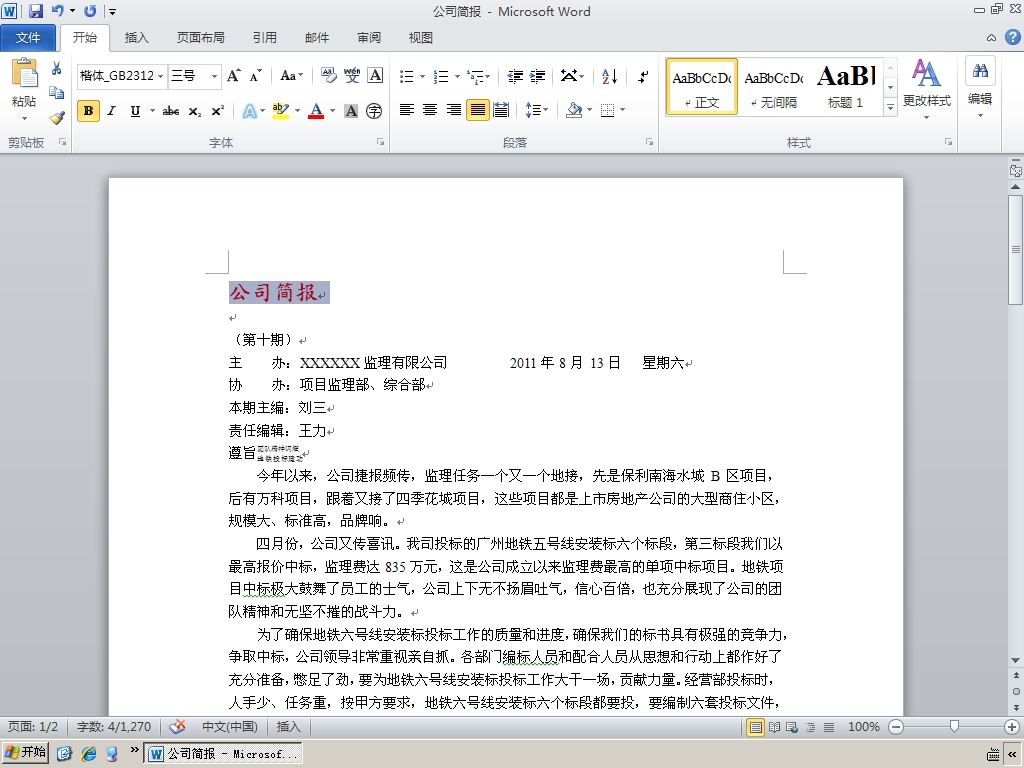This screenshot has height=768, width=1024.
Task: Open the font name dropdown
Action: [x=161, y=76]
